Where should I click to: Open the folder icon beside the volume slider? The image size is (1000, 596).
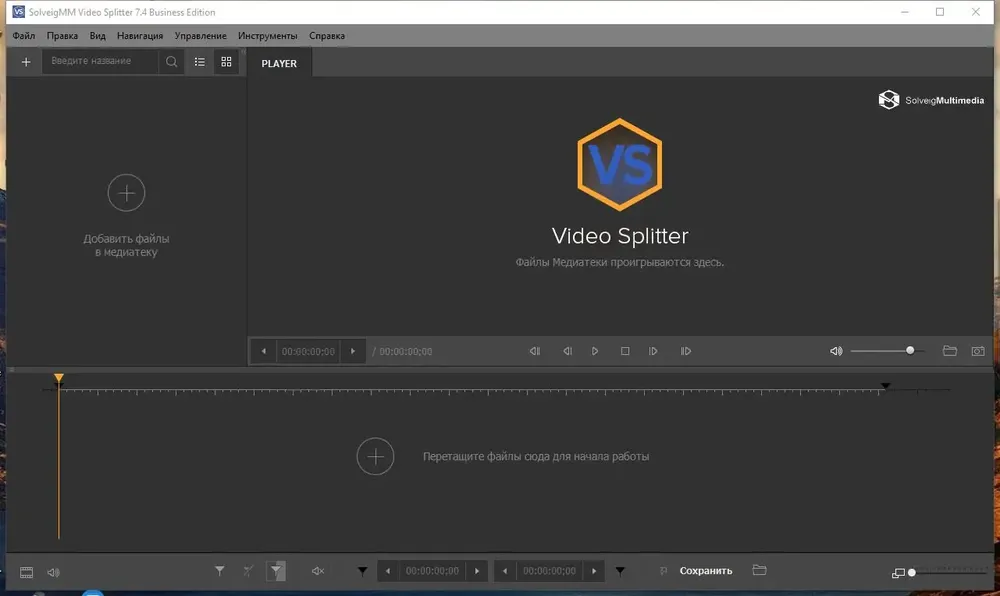click(950, 351)
